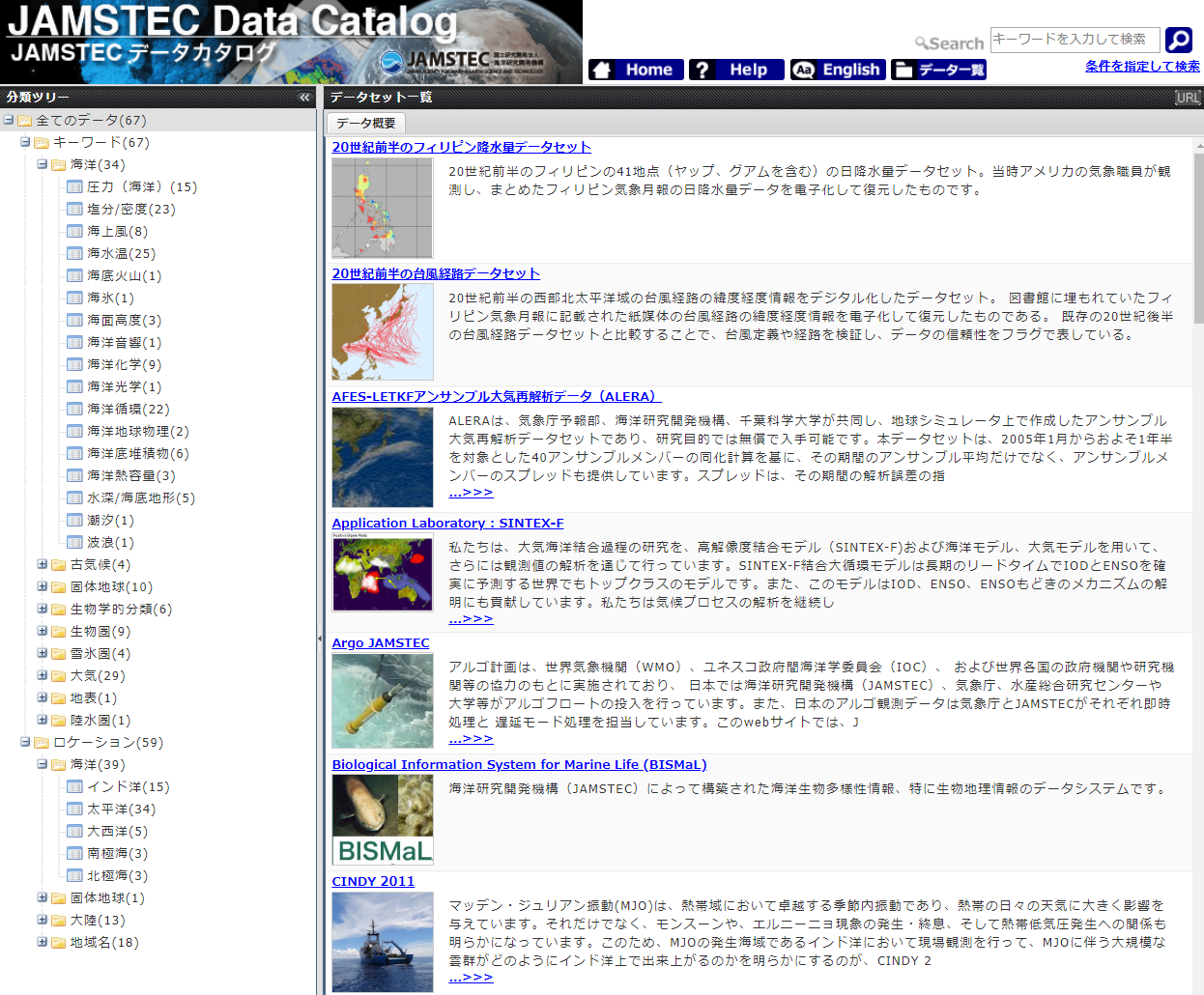Select the 海洋(34) keyword tree folder
Image resolution: width=1204 pixels, height=995 pixels.
[98, 165]
